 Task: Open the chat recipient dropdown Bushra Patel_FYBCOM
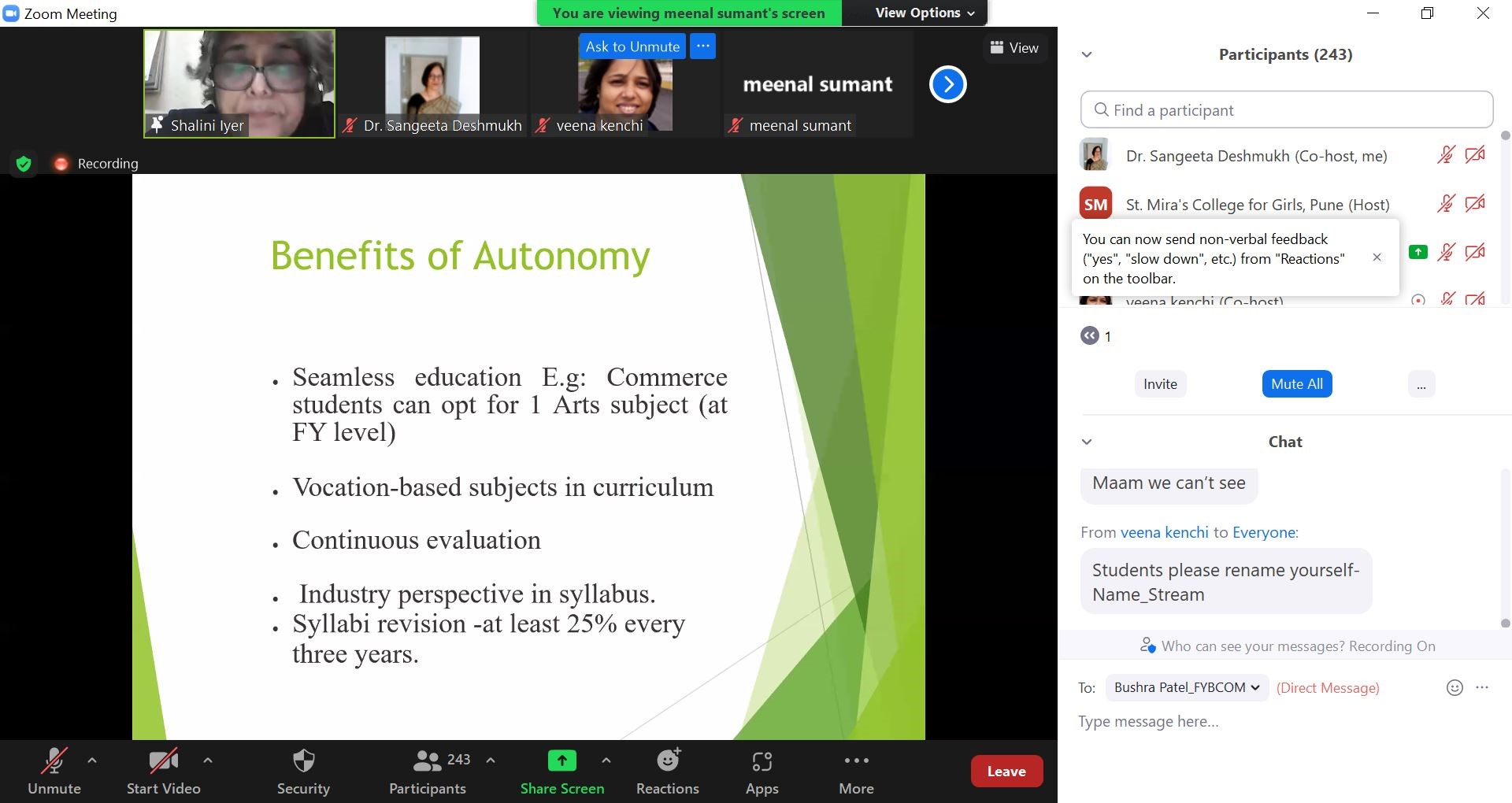click(1186, 687)
